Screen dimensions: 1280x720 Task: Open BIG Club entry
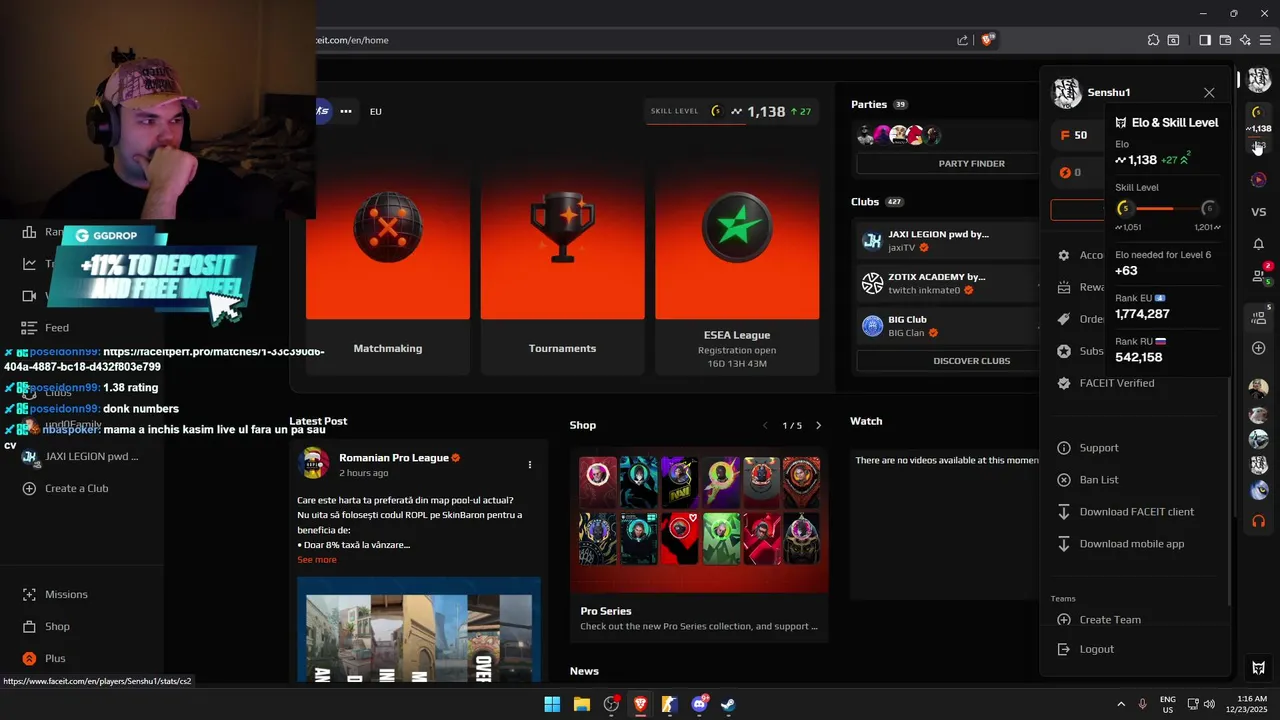[x=948, y=326]
